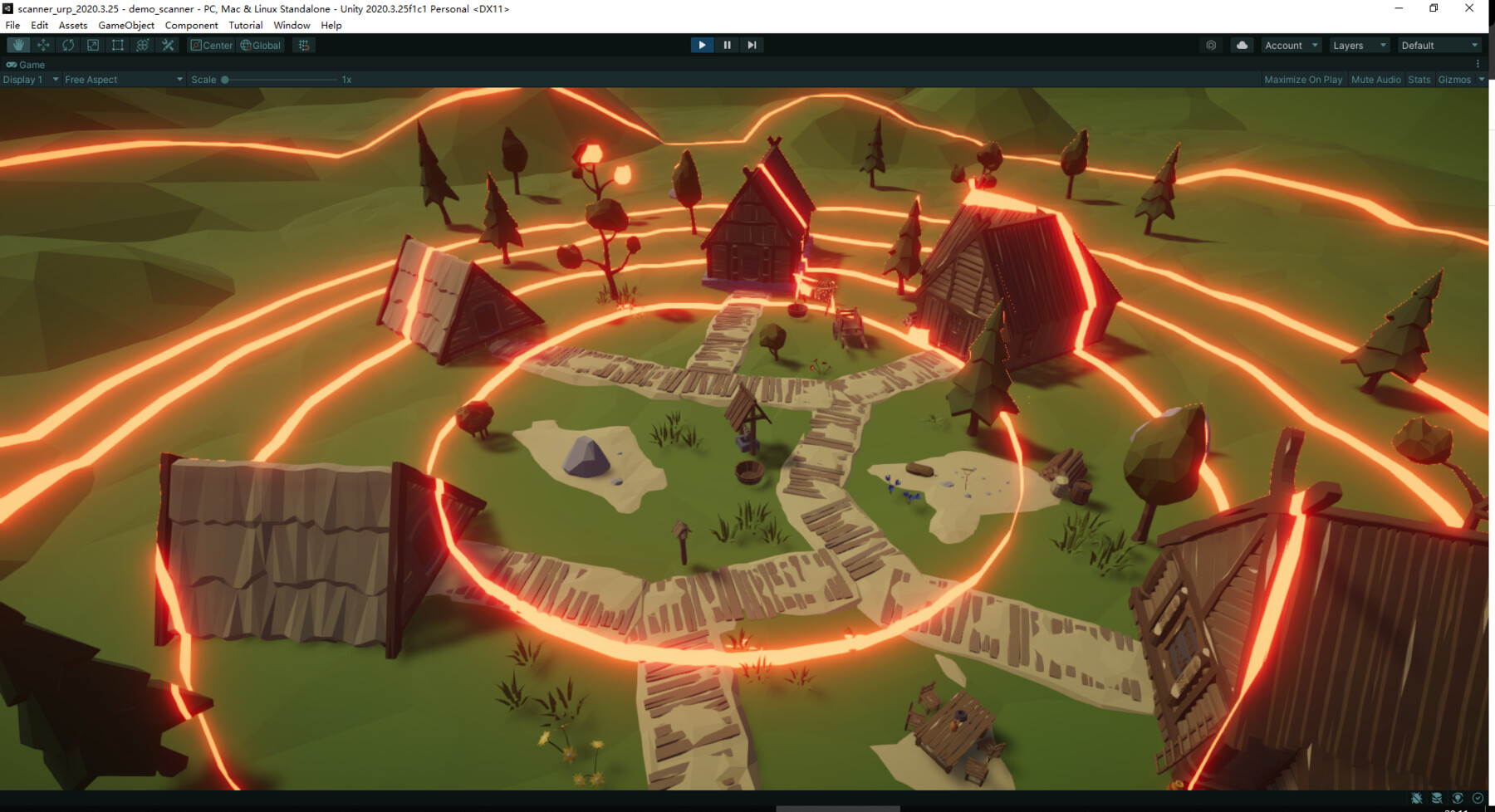Open Unity cloud services
Screen dimensions: 1495x812
pyautogui.click(x=1241, y=45)
